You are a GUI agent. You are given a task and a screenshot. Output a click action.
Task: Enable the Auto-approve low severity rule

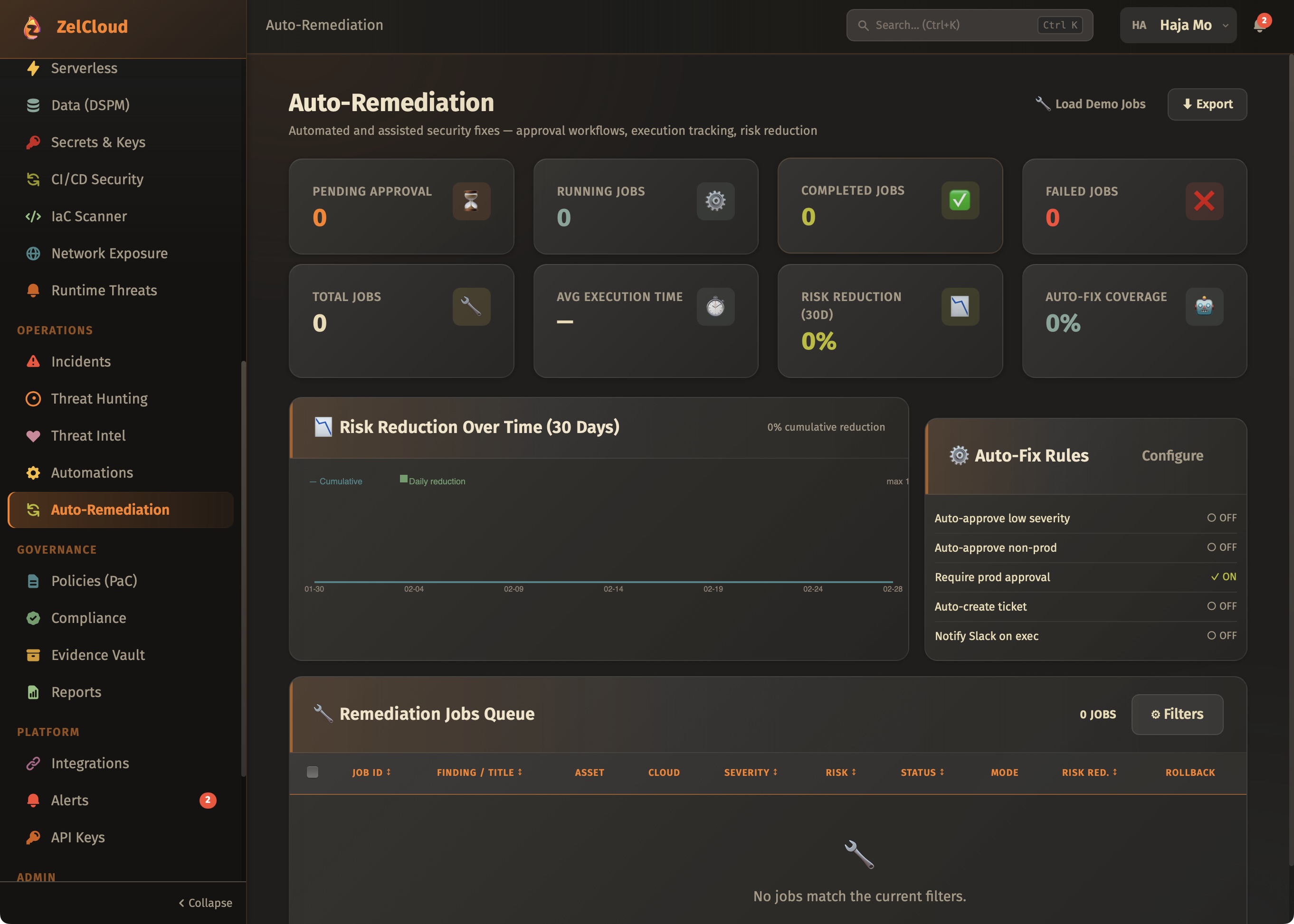click(1222, 518)
